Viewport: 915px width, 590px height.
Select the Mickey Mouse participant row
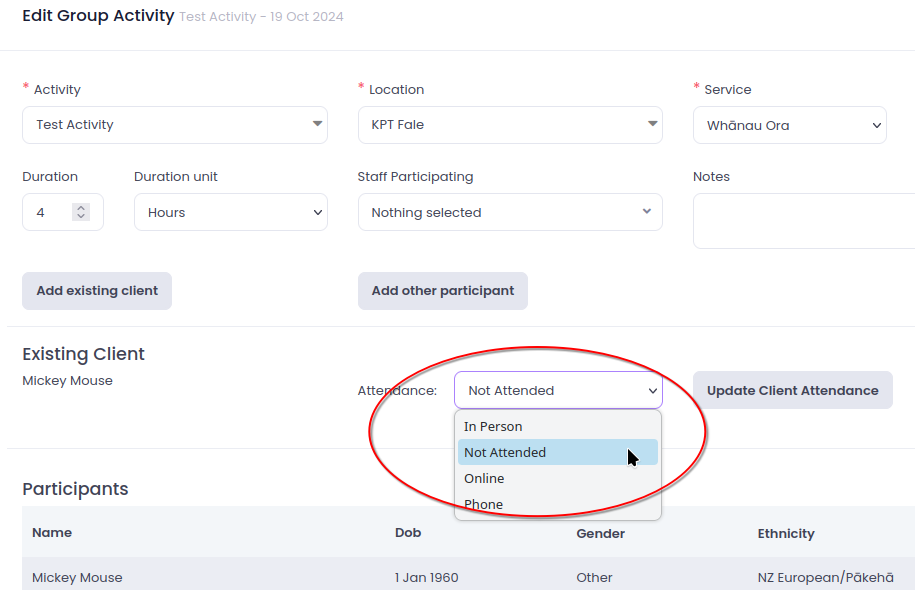(x=77, y=577)
